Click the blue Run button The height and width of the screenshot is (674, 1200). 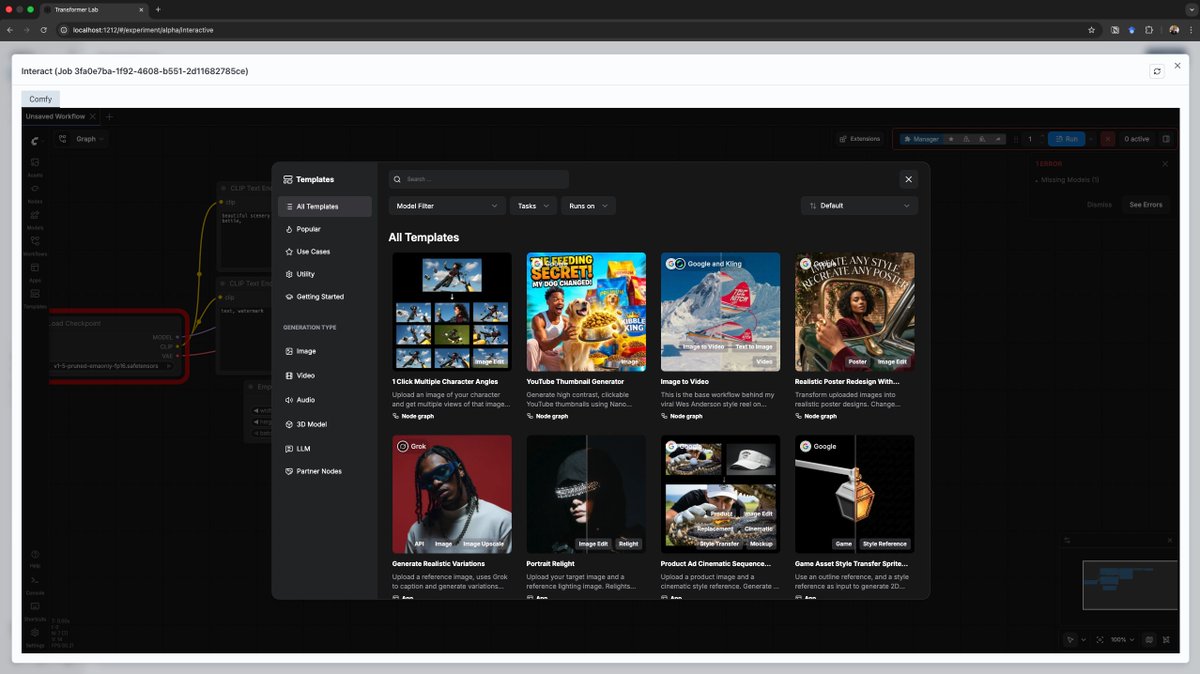tap(1066, 139)
